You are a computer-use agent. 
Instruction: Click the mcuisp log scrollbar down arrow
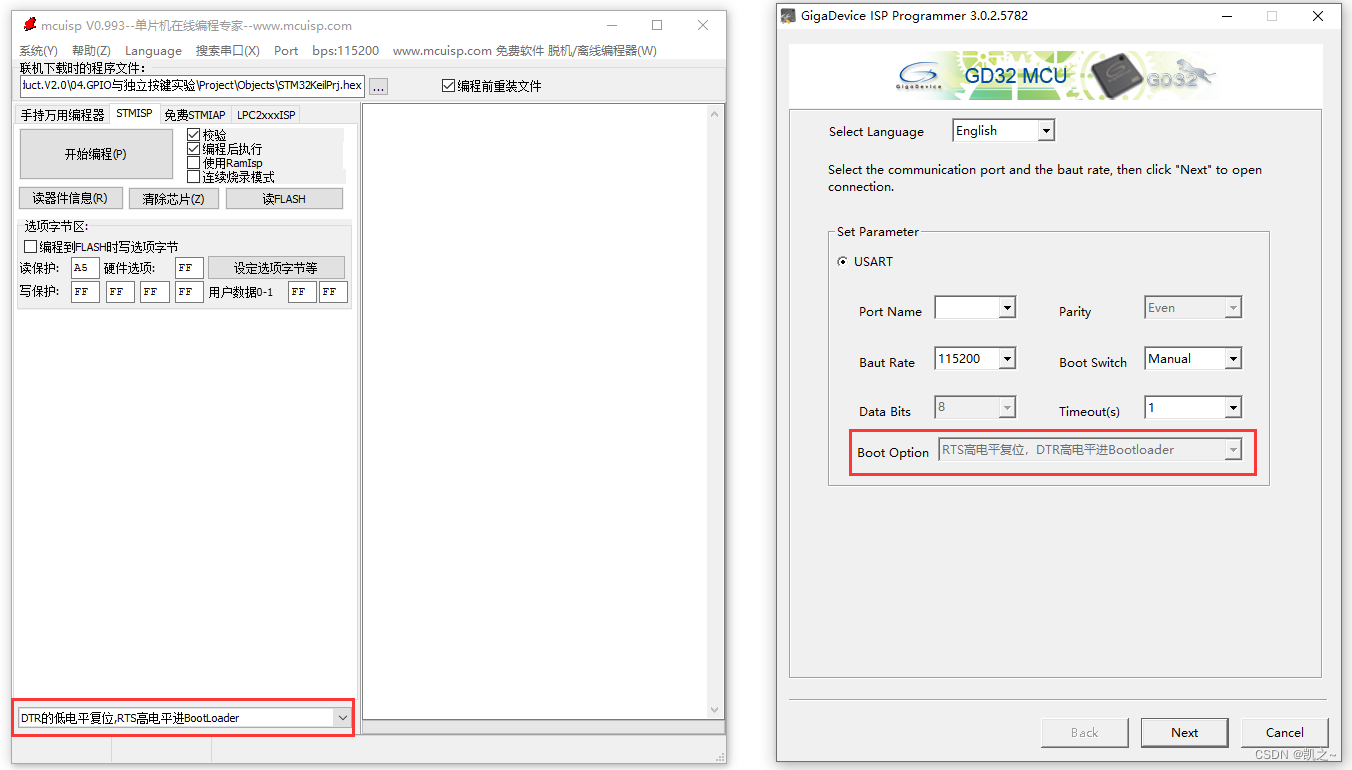[x=714, y=709]
